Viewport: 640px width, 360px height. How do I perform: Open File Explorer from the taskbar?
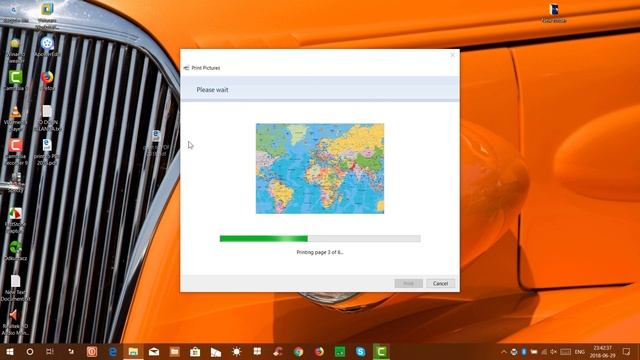click(133, 351)
